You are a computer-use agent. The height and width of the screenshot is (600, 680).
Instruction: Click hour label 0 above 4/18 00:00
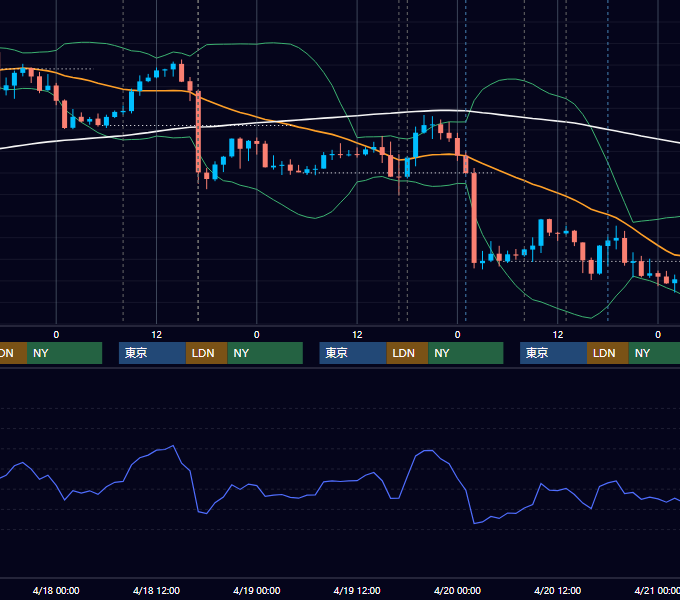click(56, 335)
